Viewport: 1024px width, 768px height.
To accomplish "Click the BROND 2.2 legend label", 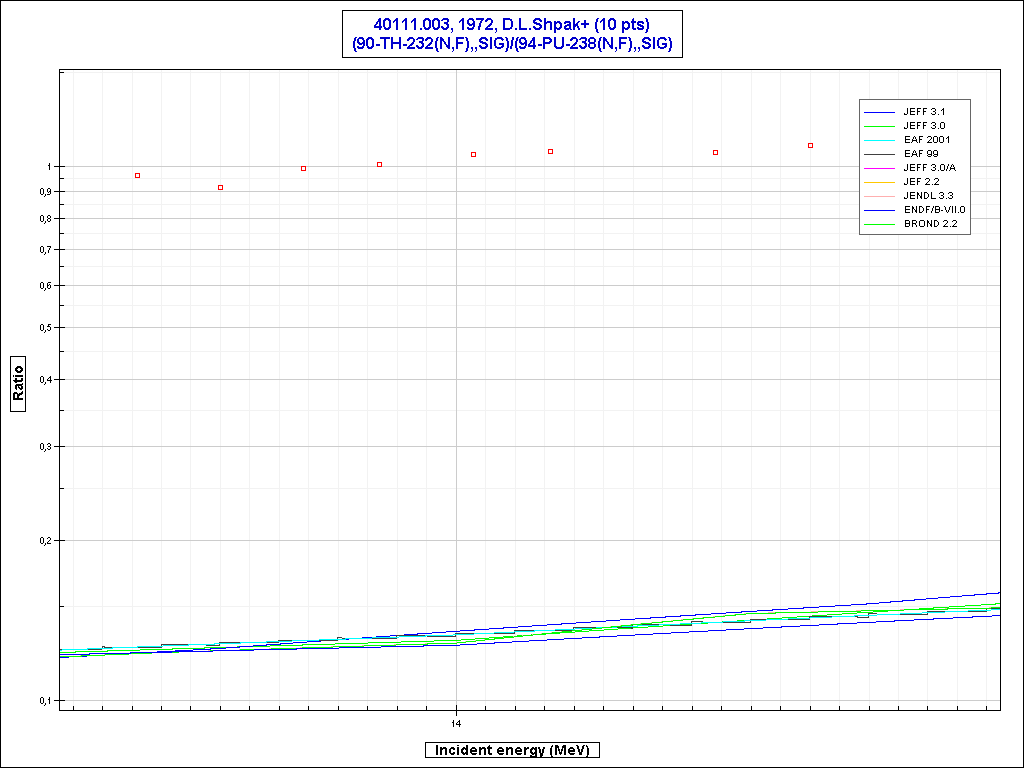I will pyautogui.click(x=930, y=224).
